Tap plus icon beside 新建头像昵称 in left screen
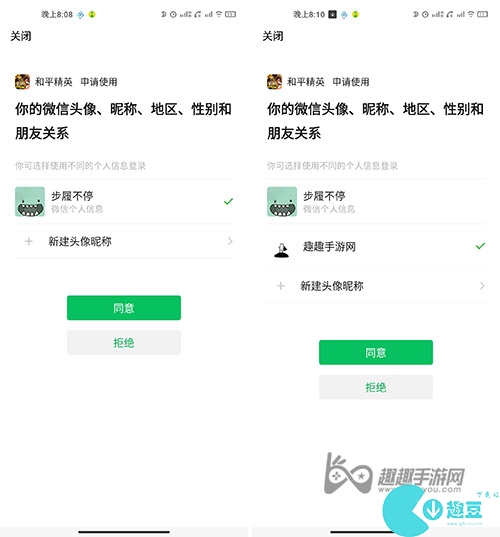Screen dimensions: 500x537 coord(29,241)
